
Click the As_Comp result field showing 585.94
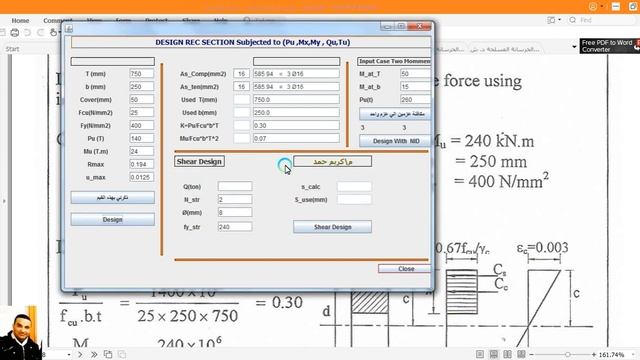point(296,73)
